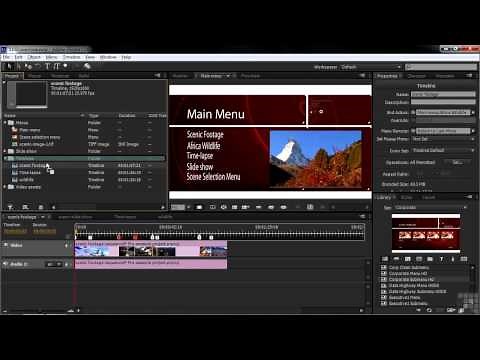Image resolution: width=480 pixels, height=360 pixels.
Task: Select the Direct Select tool
Action: coord(18,66)
